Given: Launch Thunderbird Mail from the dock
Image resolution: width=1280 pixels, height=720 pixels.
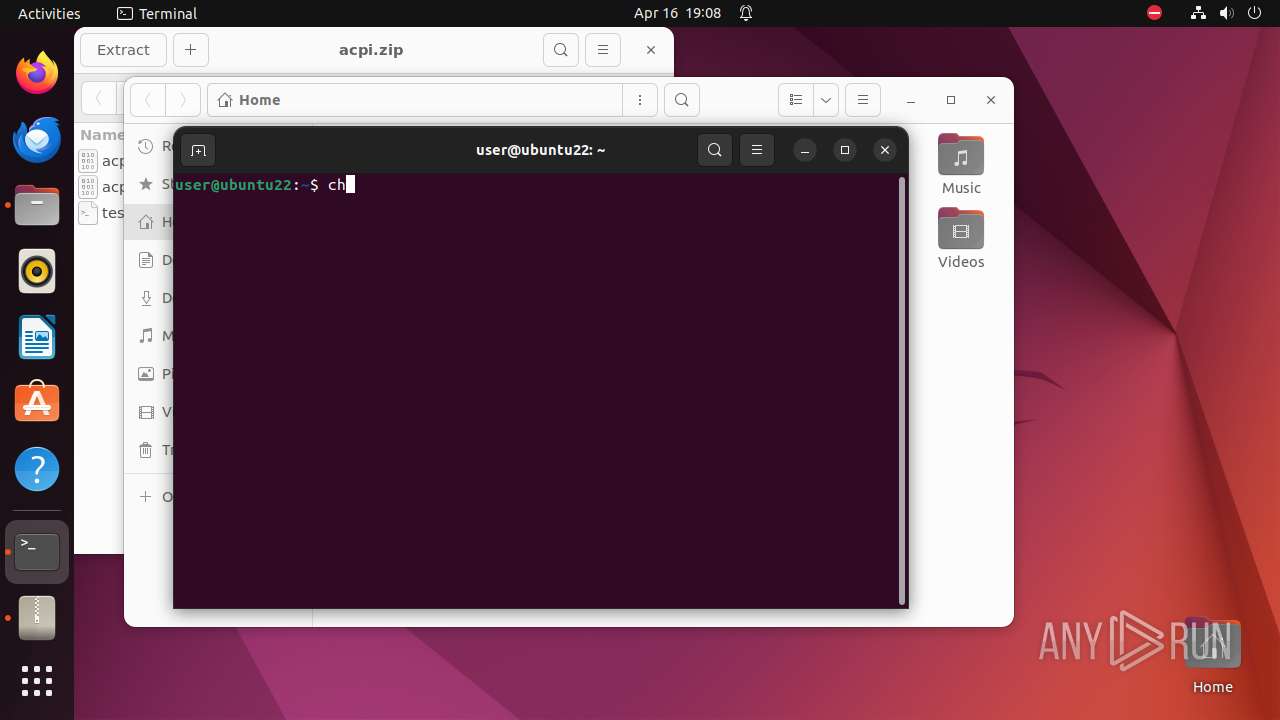Looking at the screenshot, I should coord(37,139).
